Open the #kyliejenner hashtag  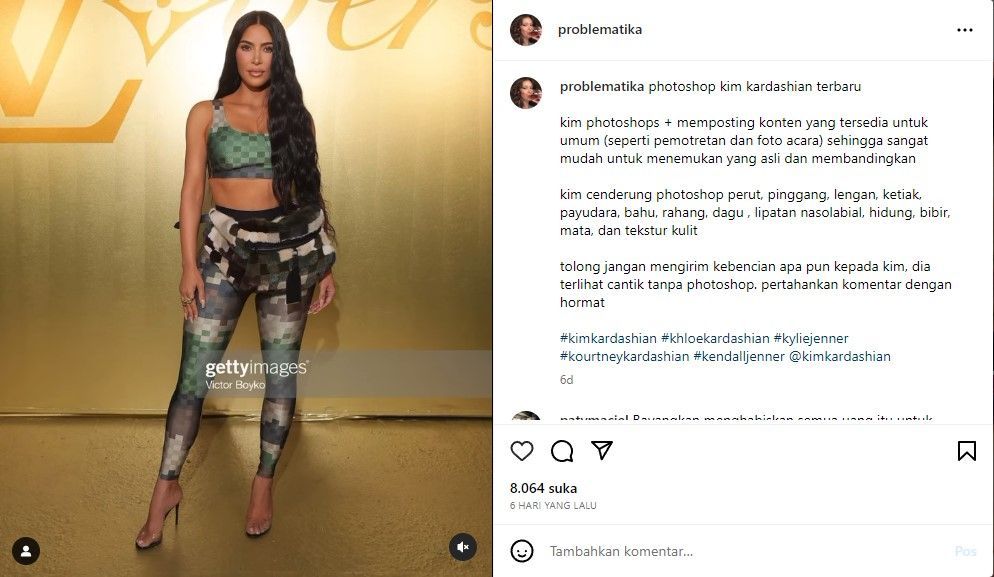(811, 339)
